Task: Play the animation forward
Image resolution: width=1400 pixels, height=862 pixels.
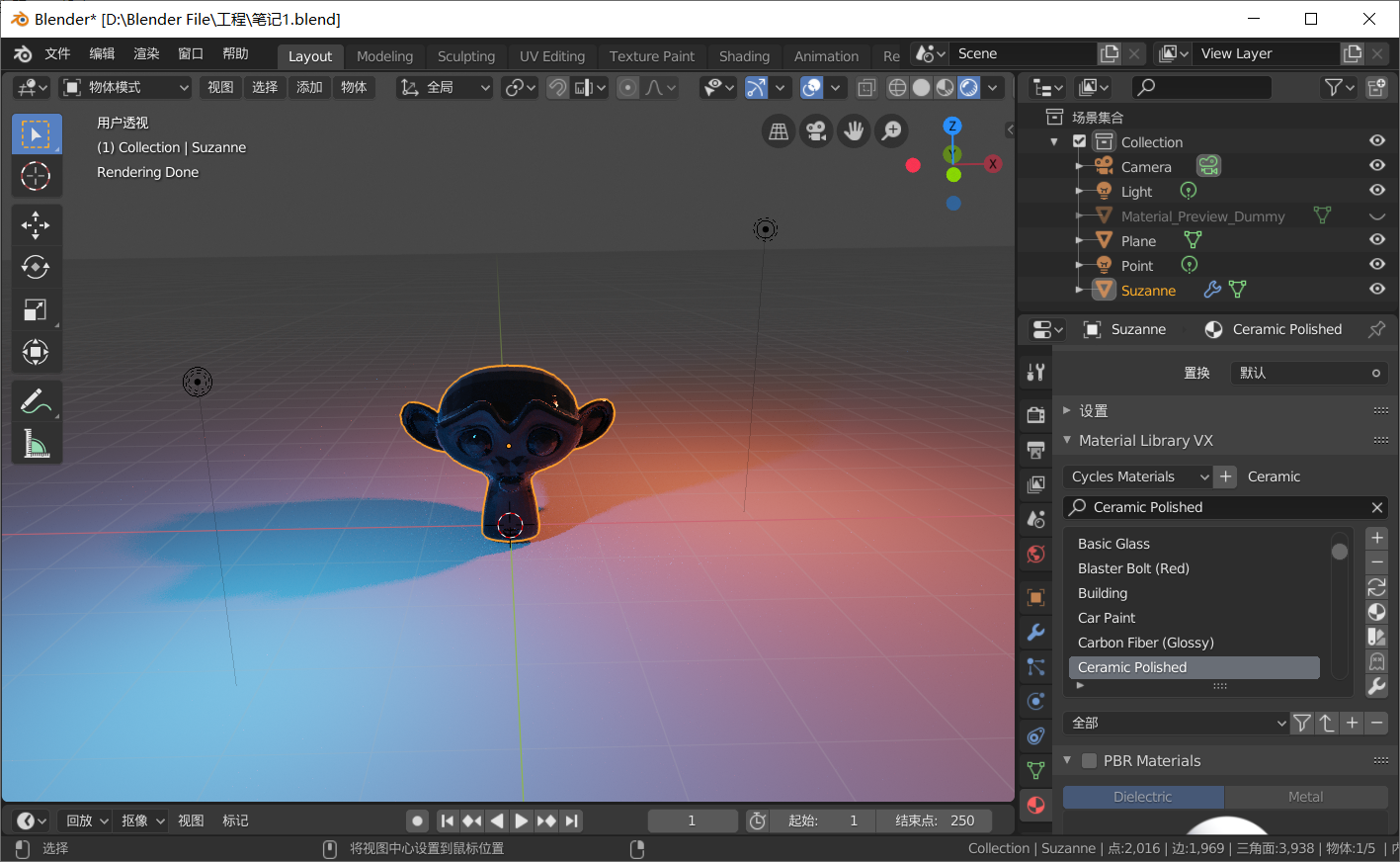Action: coord(521,820)
